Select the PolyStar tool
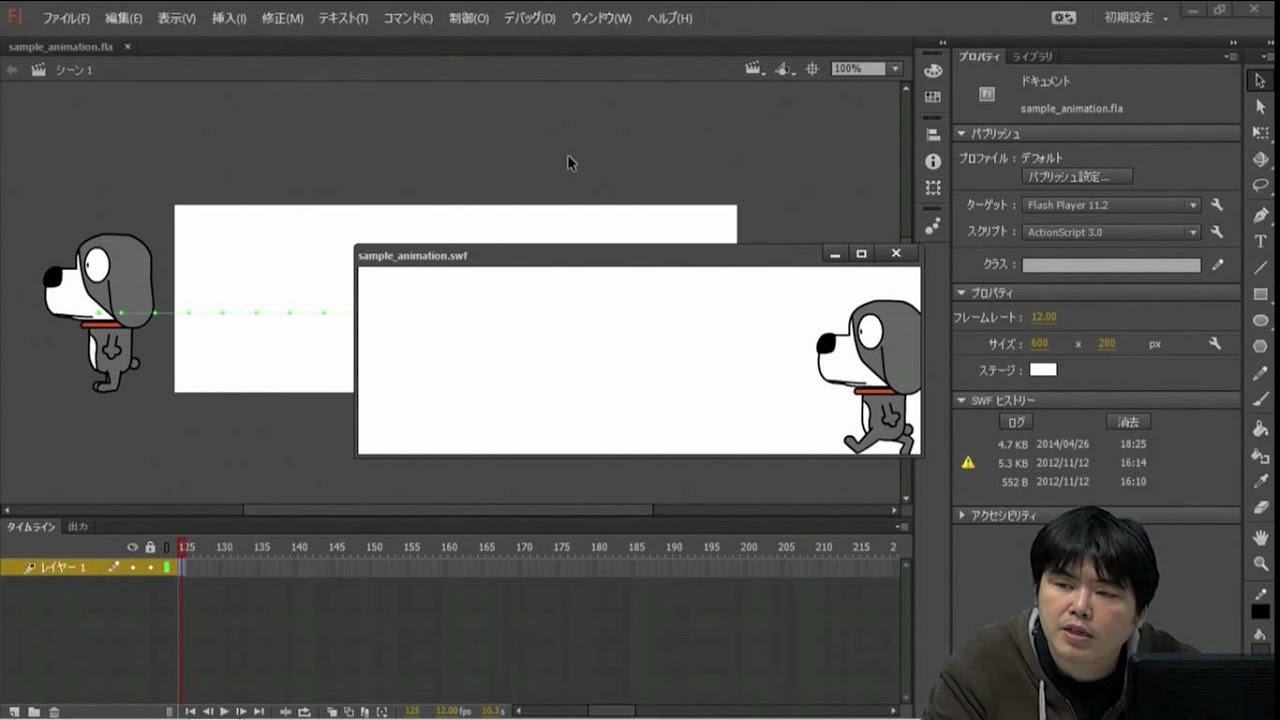 [x=1261, y=347]
